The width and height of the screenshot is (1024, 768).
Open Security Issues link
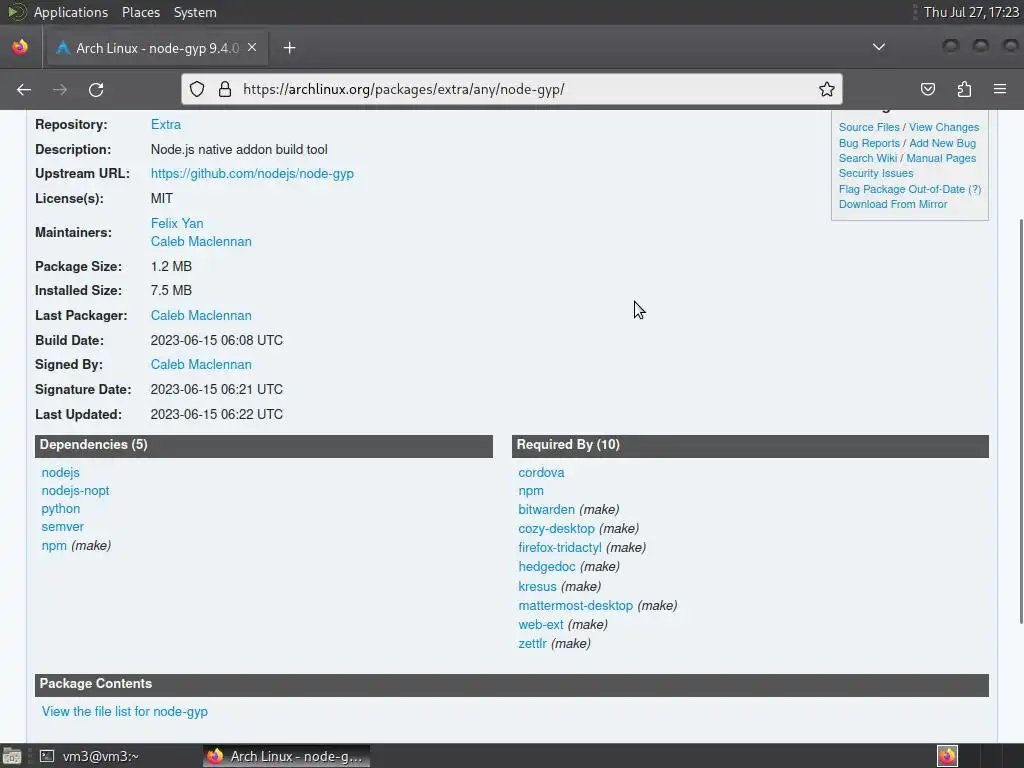[x=876, y=173]
